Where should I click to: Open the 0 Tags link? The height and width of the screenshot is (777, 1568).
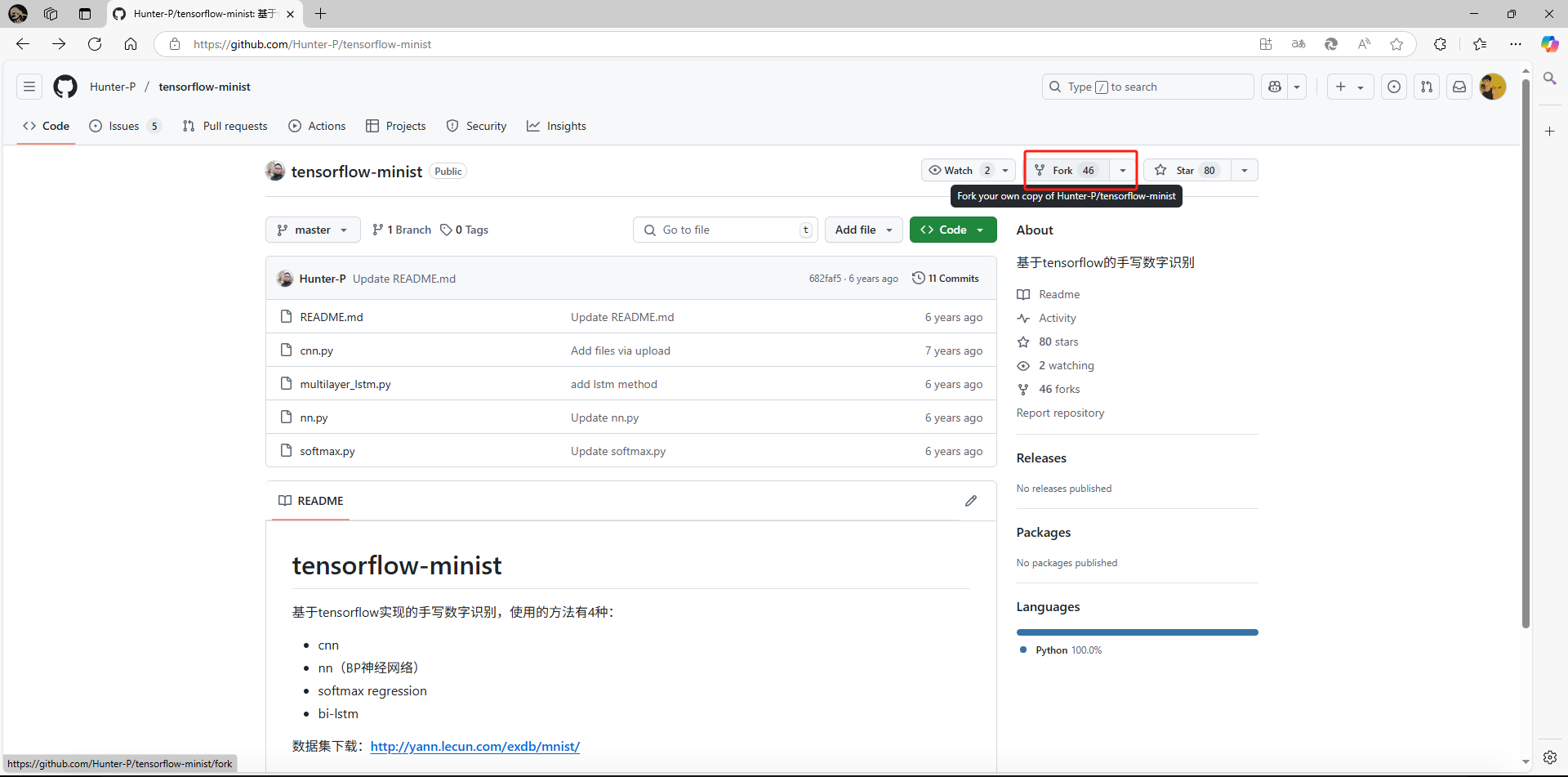point(465,230)
